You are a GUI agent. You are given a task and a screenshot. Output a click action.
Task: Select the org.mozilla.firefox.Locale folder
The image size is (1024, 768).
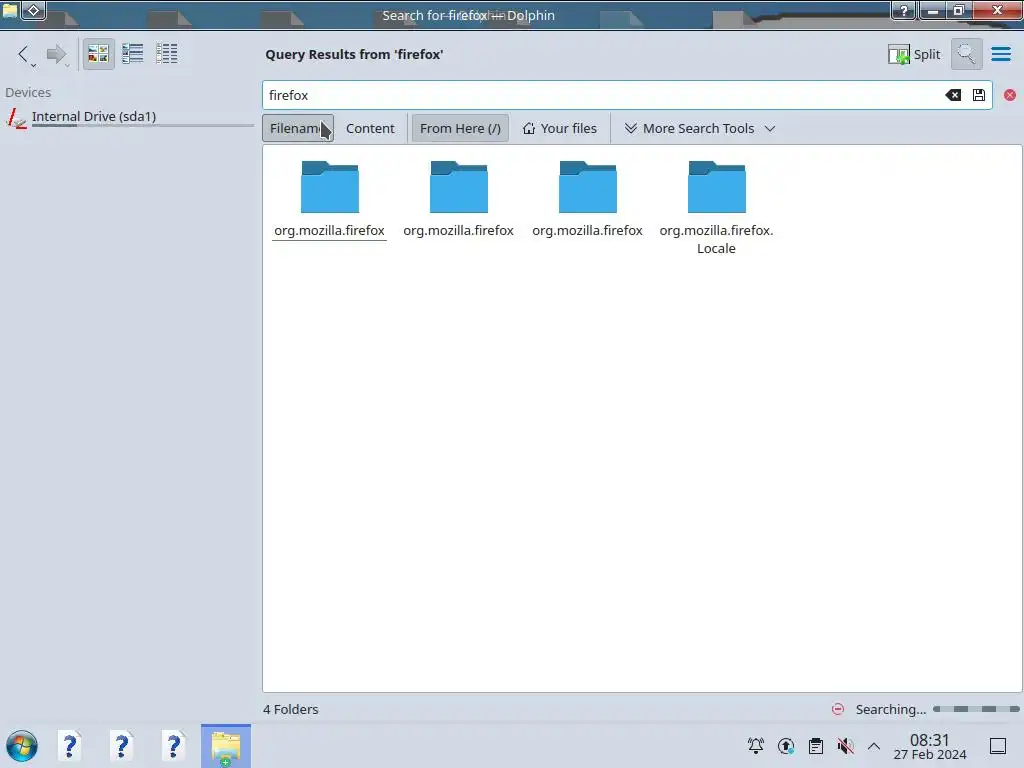point(716,208)
